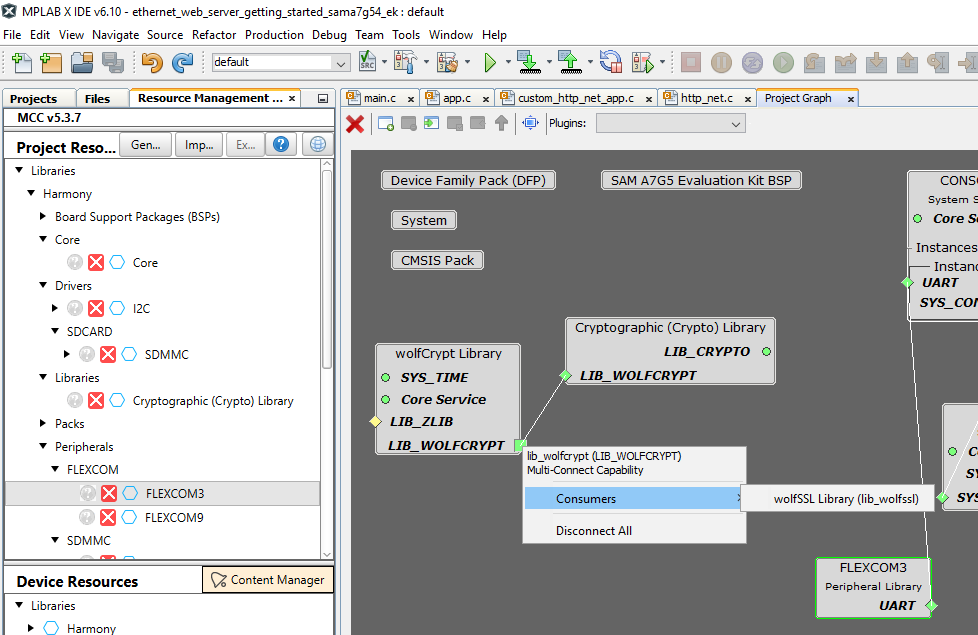Click the red X next to I2C
The width and height of the screenshot is (978, 635).
[96, 308]
